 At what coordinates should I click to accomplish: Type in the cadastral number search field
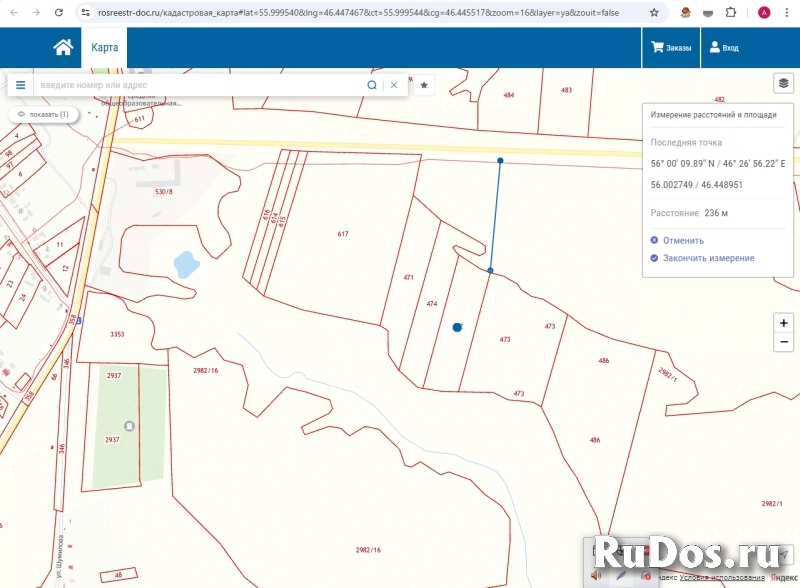pos(200,85)
